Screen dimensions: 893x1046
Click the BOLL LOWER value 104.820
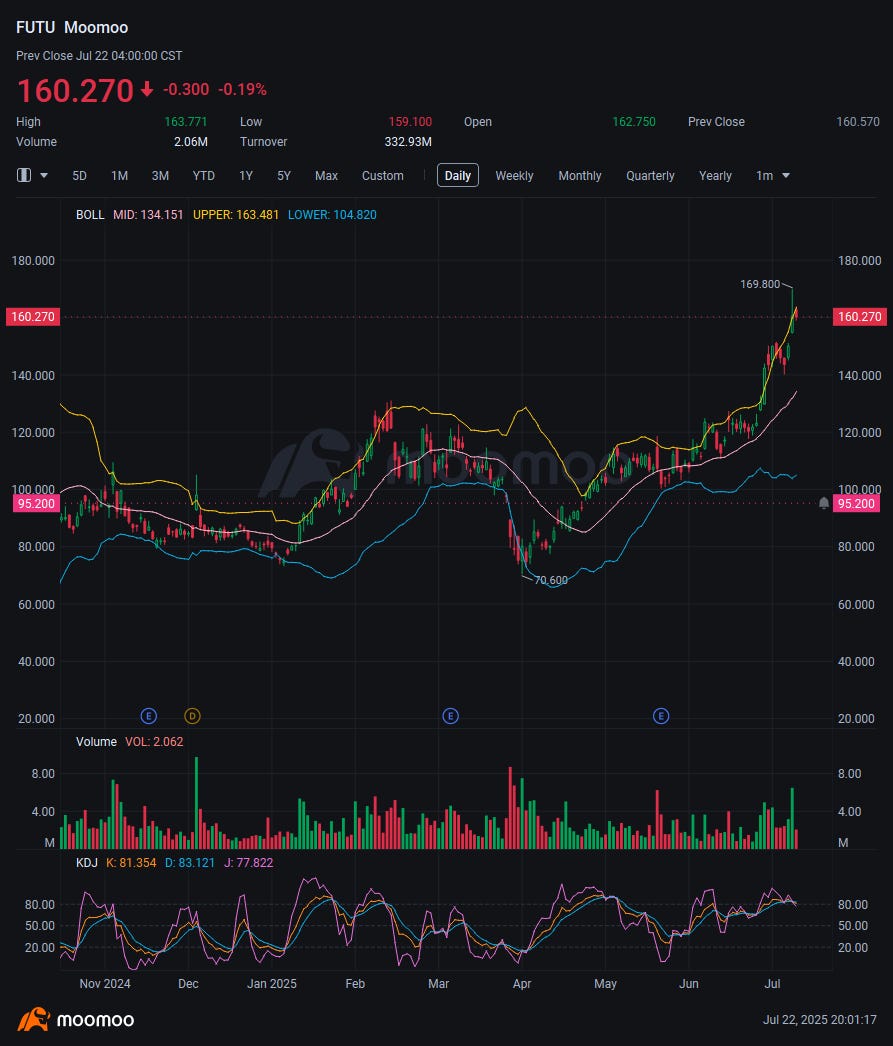click(x=332, y=215)
